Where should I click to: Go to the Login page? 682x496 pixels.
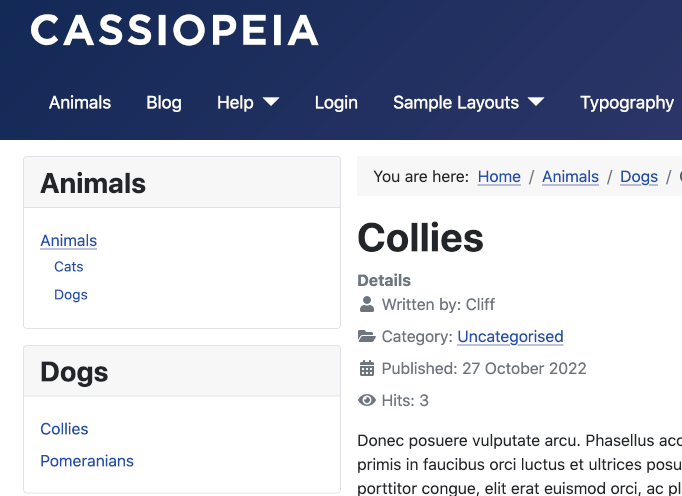pos(336,102)
